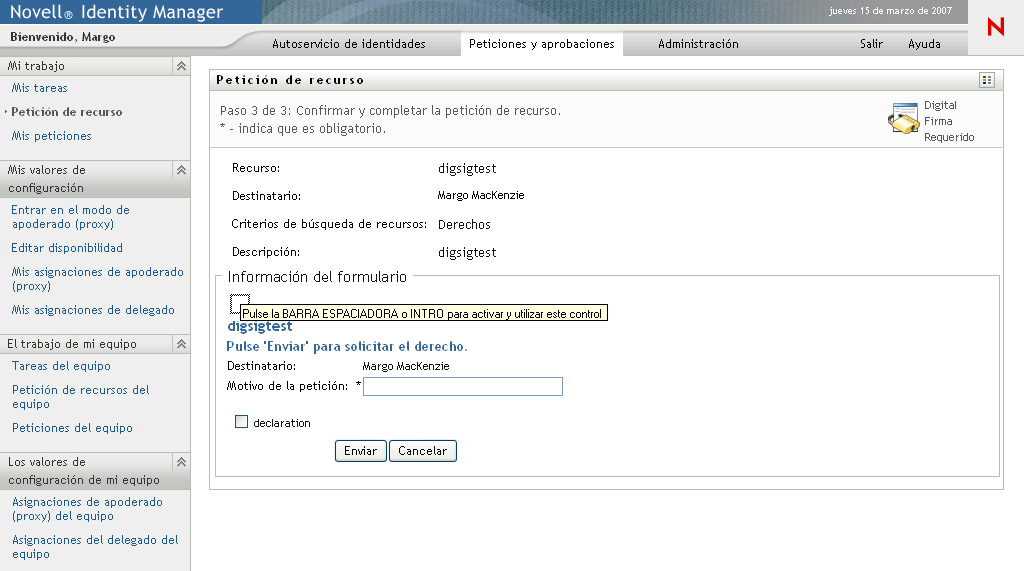Image resolution: width=1024 pixels, height=571 pixels.
Task: Open Asignaciones del delegado del equipo
Action: 95,547
